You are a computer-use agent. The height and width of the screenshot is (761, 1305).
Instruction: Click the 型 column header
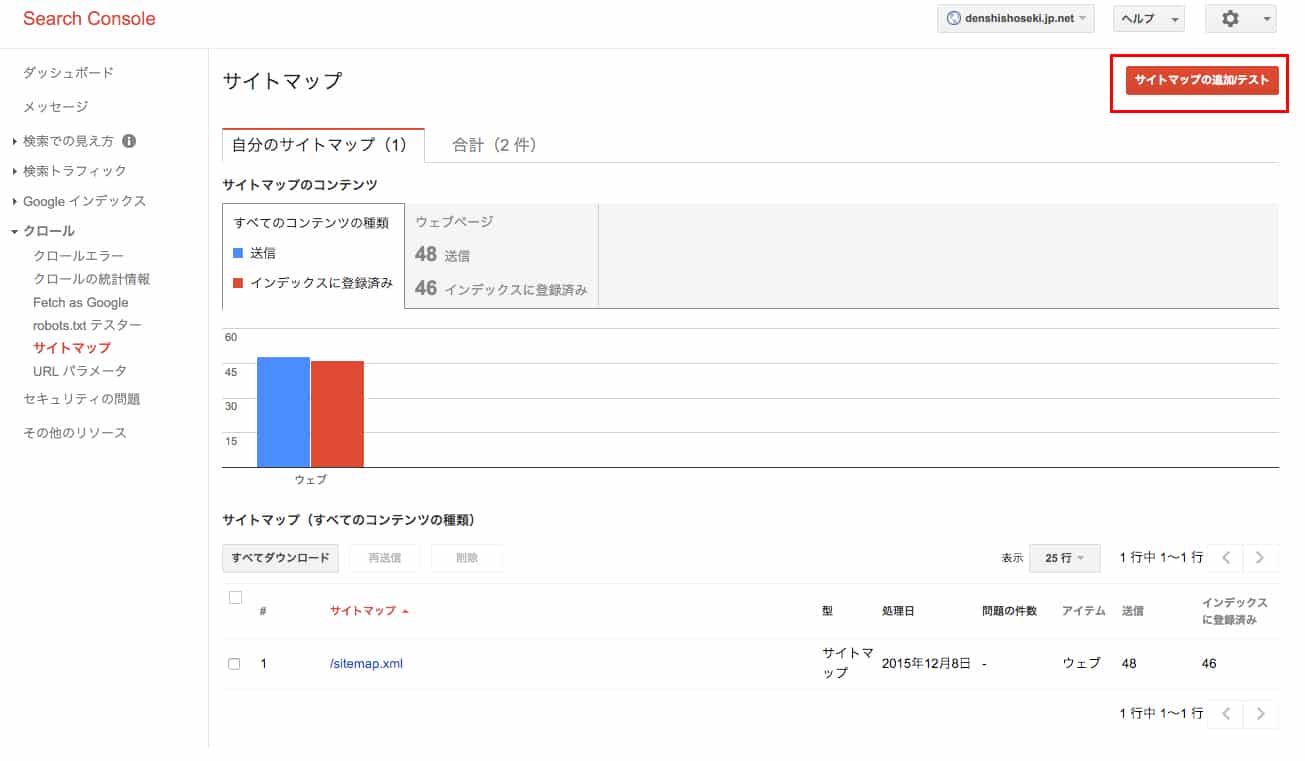coord(828,611)
